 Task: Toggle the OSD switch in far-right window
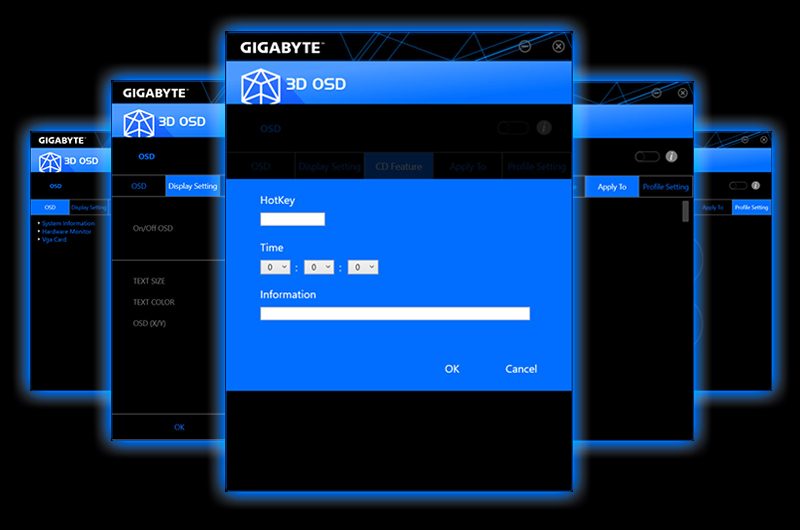tap(738, 186)
